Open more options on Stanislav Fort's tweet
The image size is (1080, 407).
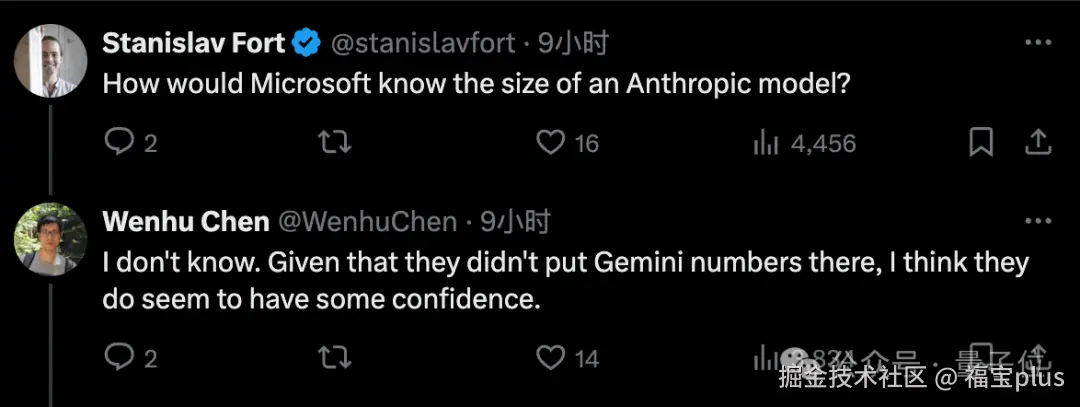click(1039, 43)
